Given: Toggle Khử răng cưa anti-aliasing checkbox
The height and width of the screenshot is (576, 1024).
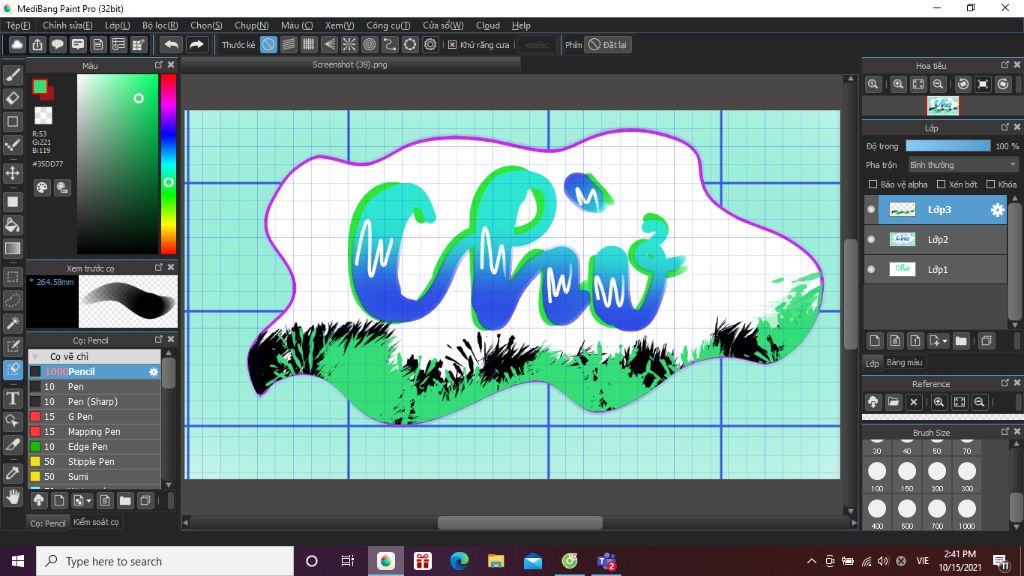Looking at the screenshot, I should click(x=452, y=44).
